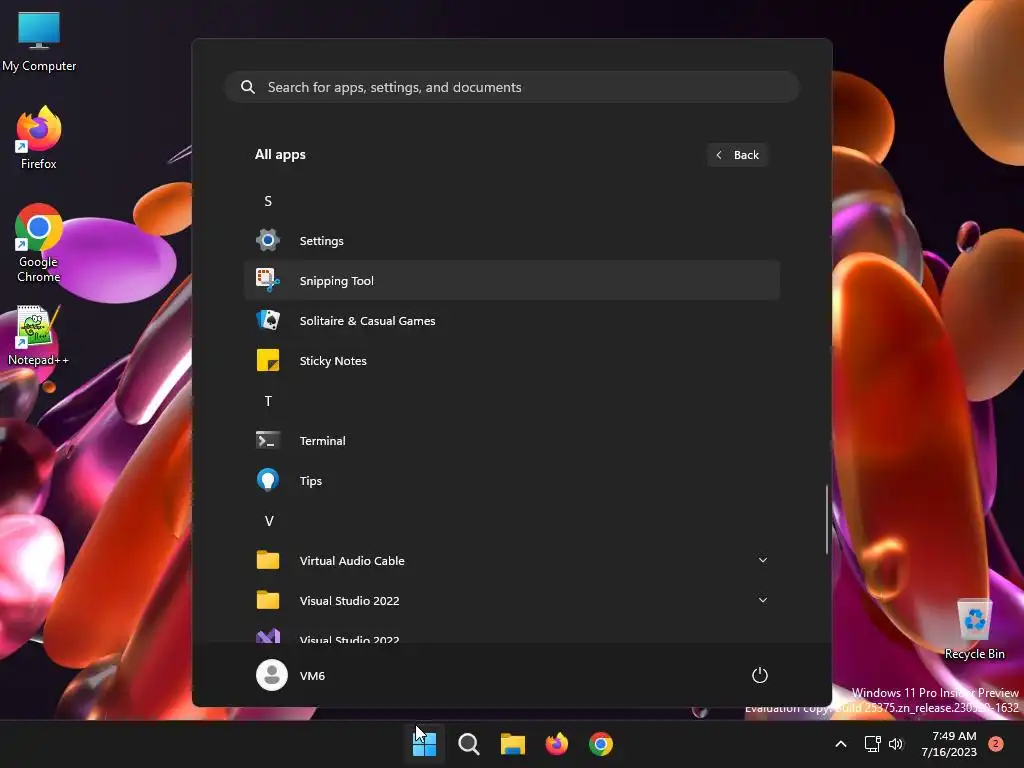Open the power options button

(760, 675)
